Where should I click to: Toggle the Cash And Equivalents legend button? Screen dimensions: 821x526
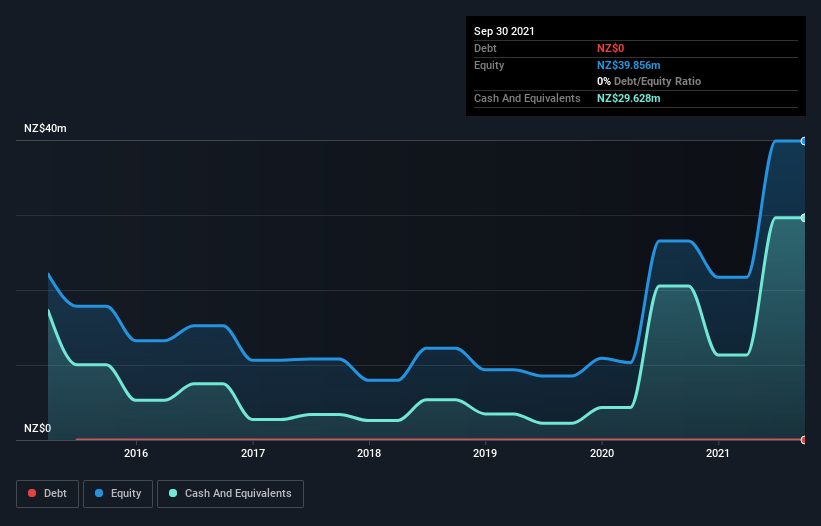tap(230, 494)
